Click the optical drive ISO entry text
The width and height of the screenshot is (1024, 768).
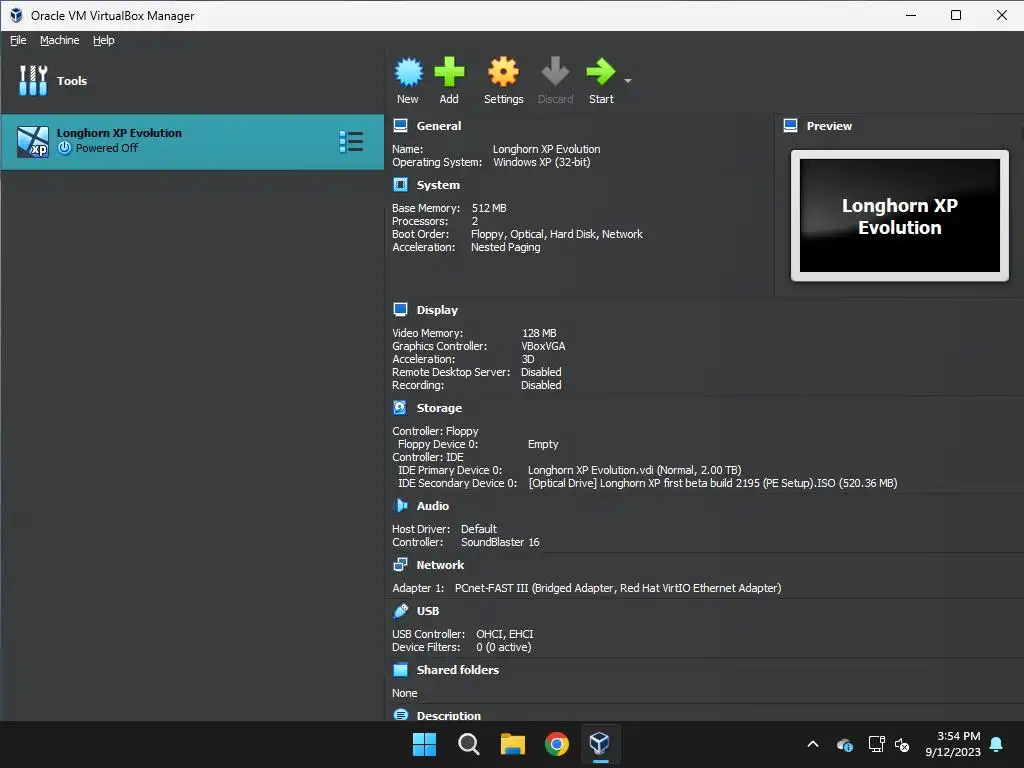(712, 483)
